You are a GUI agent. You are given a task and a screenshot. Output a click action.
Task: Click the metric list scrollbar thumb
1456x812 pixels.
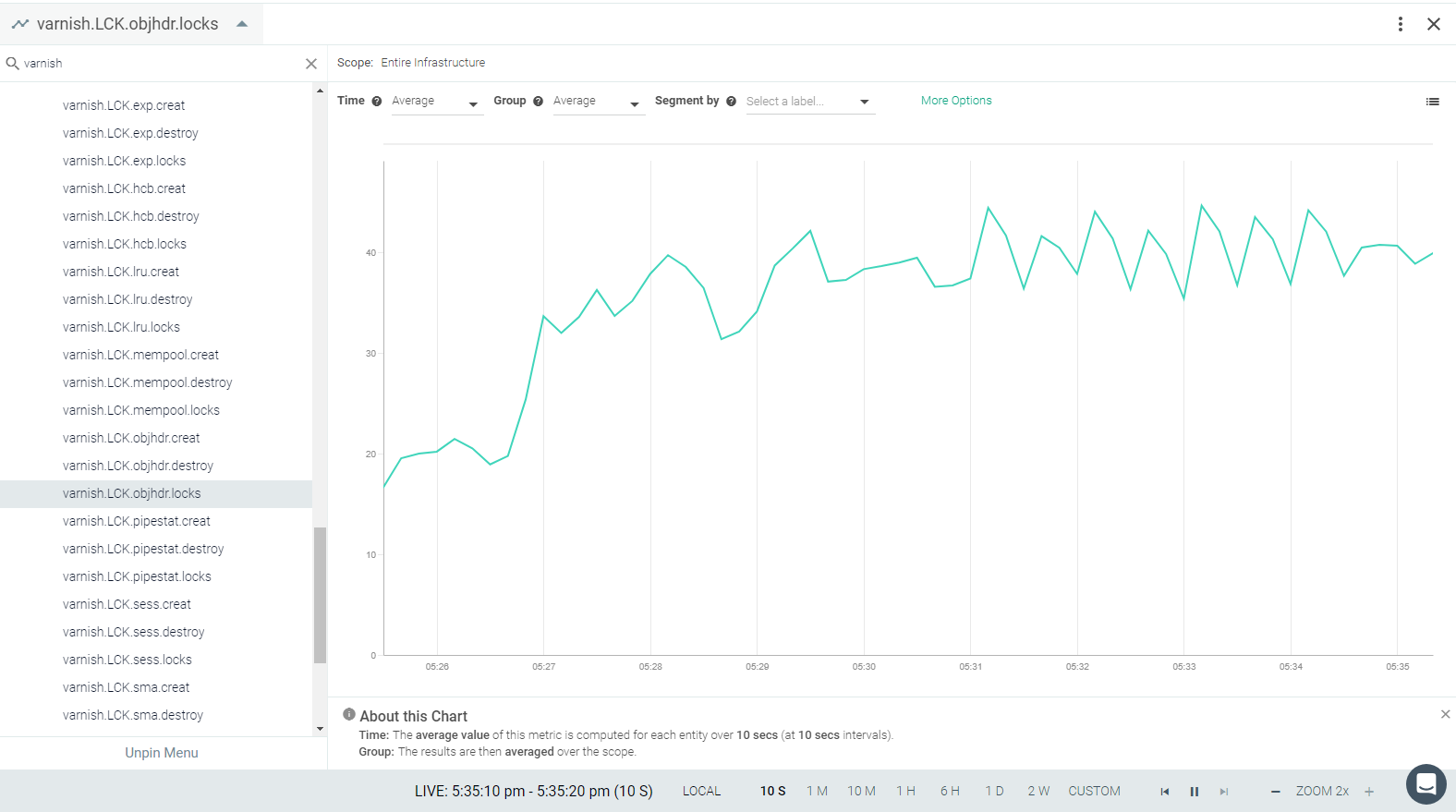point(320,595)
